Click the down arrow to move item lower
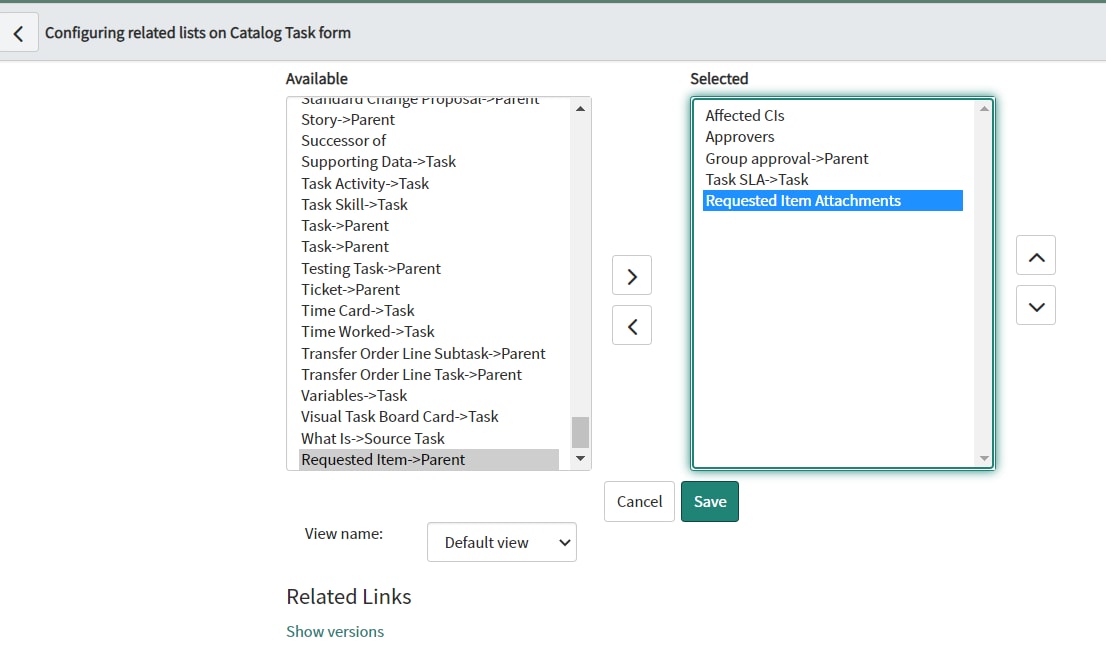Screen dimensions: 1106x657 tap(1035, 305)
